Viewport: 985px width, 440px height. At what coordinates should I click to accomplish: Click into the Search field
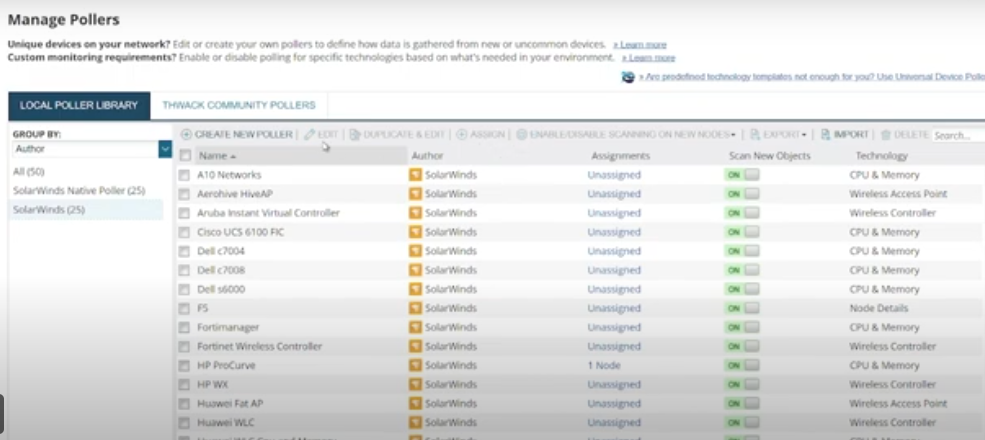point(958,135)
